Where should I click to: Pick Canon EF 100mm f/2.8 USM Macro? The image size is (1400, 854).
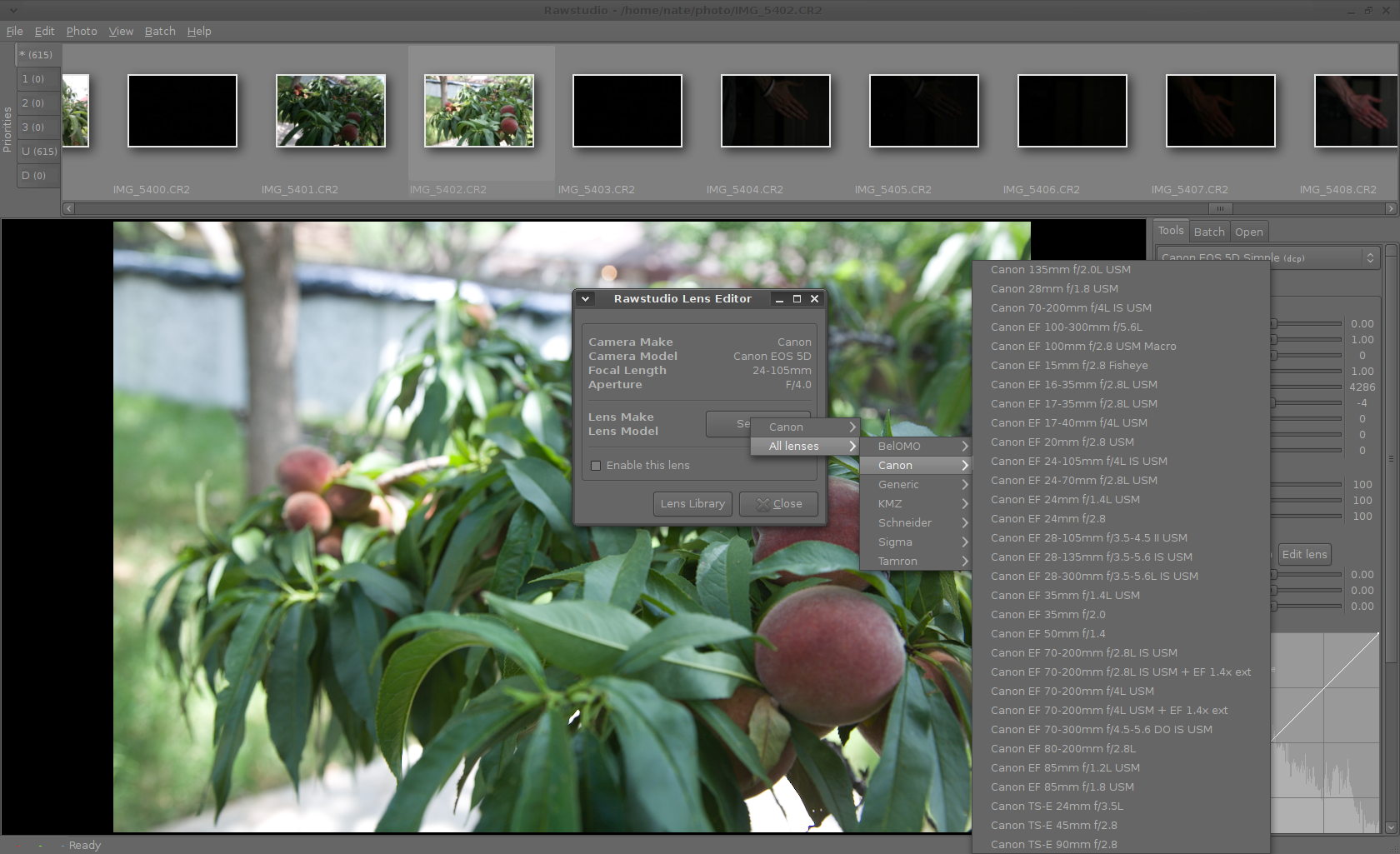1121,346
